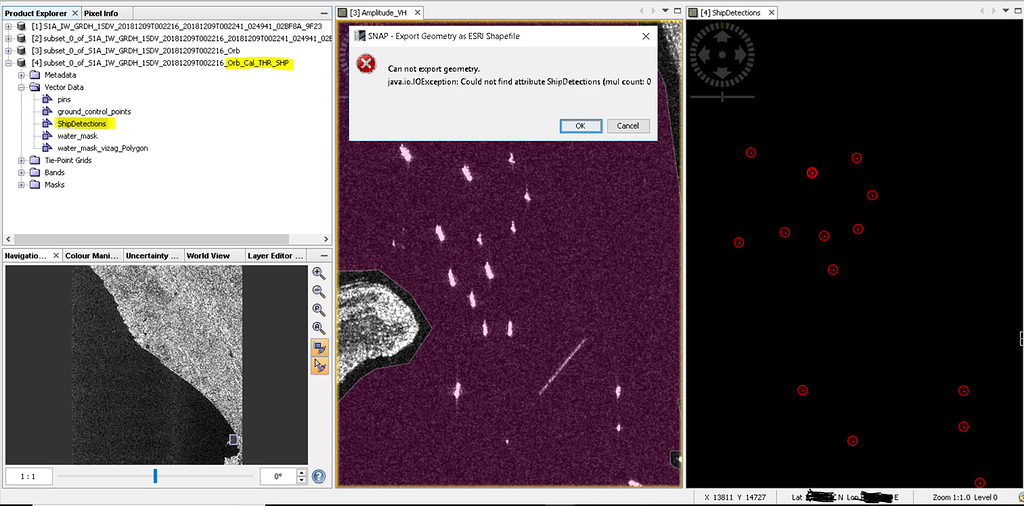Viewport: 1024px width, 506px height.
Task: Switch to the Pixel Info tab
Action: click(99, 13)
